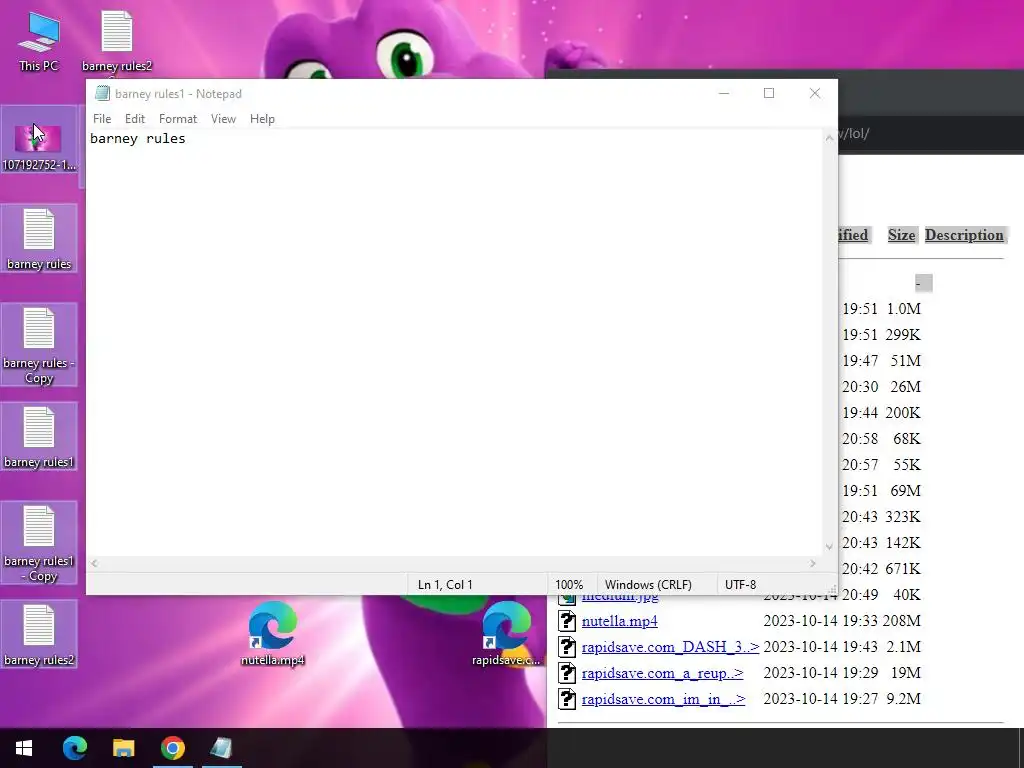Image resolution: width=1024 pixels, height=768 pixels.
Task: Click the file icon beside rapidsave.com_DASH_3
Action: [567, 647]
